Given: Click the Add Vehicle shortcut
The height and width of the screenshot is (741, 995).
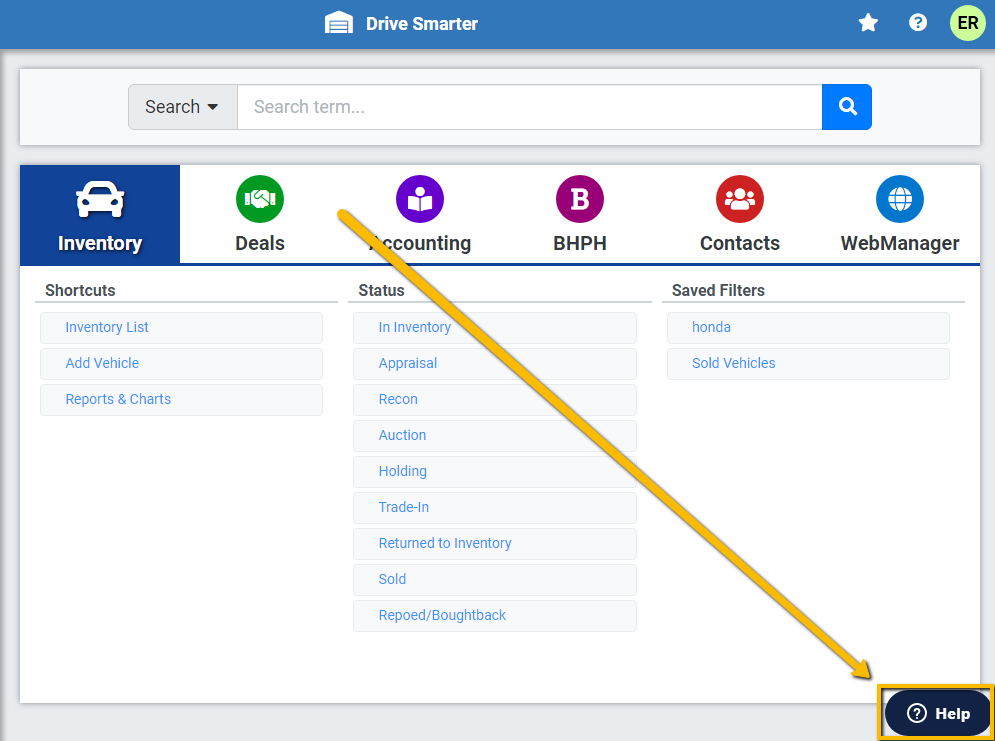Looking at the screenshot, I should [181, 364].
